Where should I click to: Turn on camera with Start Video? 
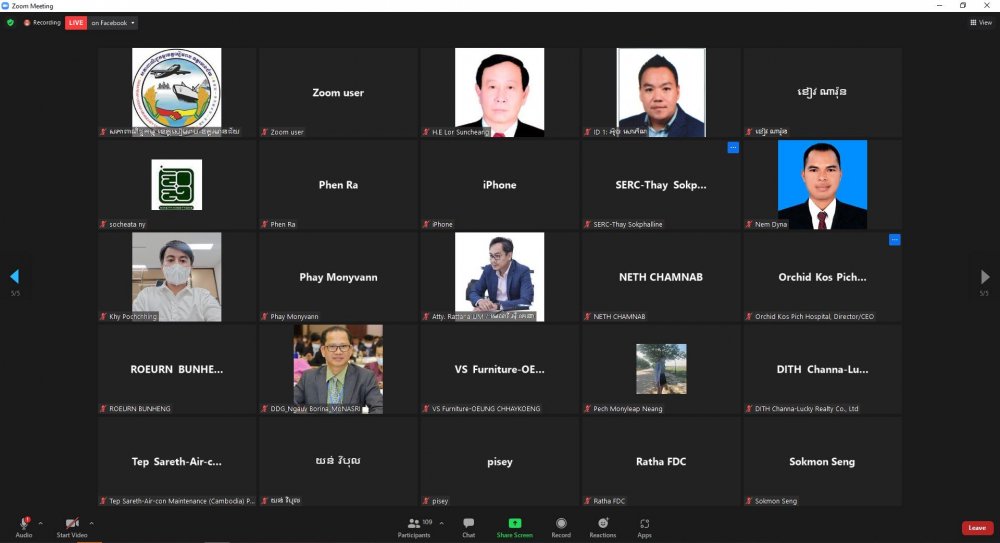coord(72,525)
